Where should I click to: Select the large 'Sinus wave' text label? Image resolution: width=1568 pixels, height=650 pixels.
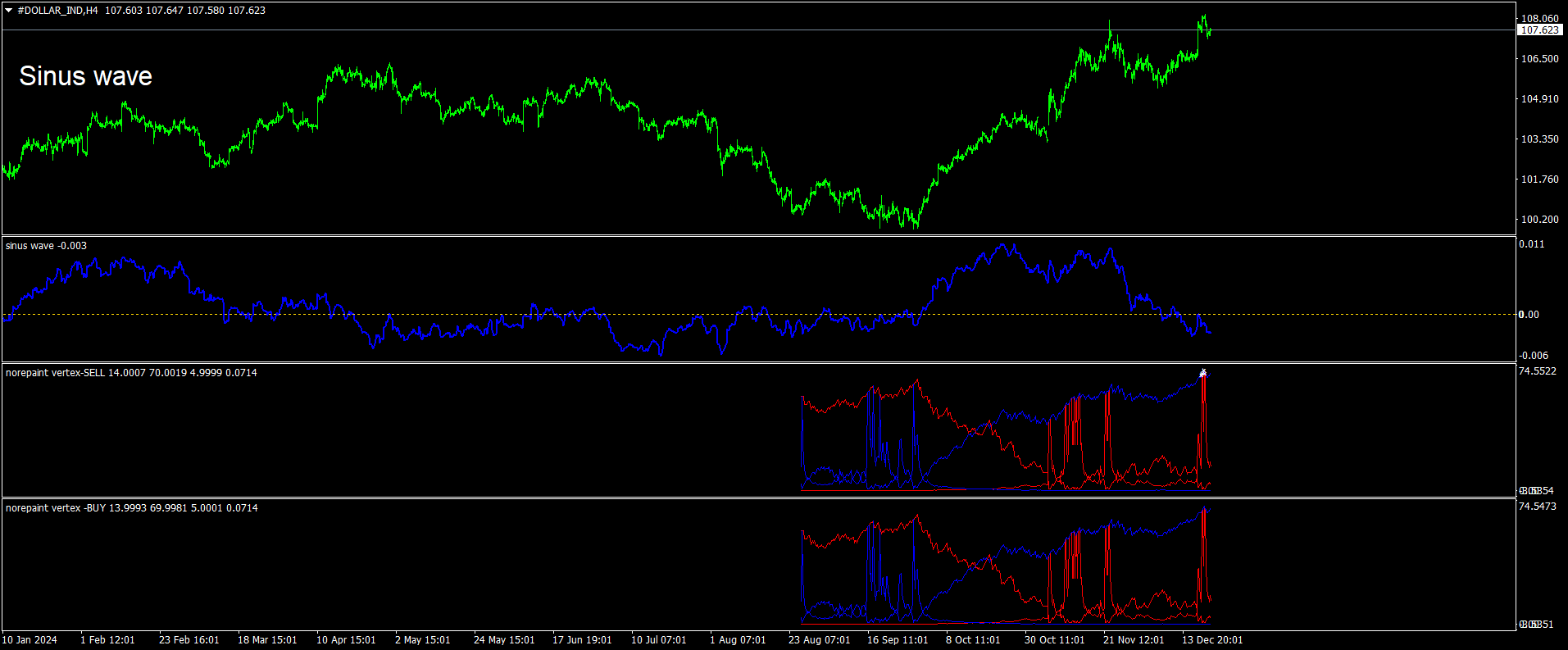click(x=86, y=76)
